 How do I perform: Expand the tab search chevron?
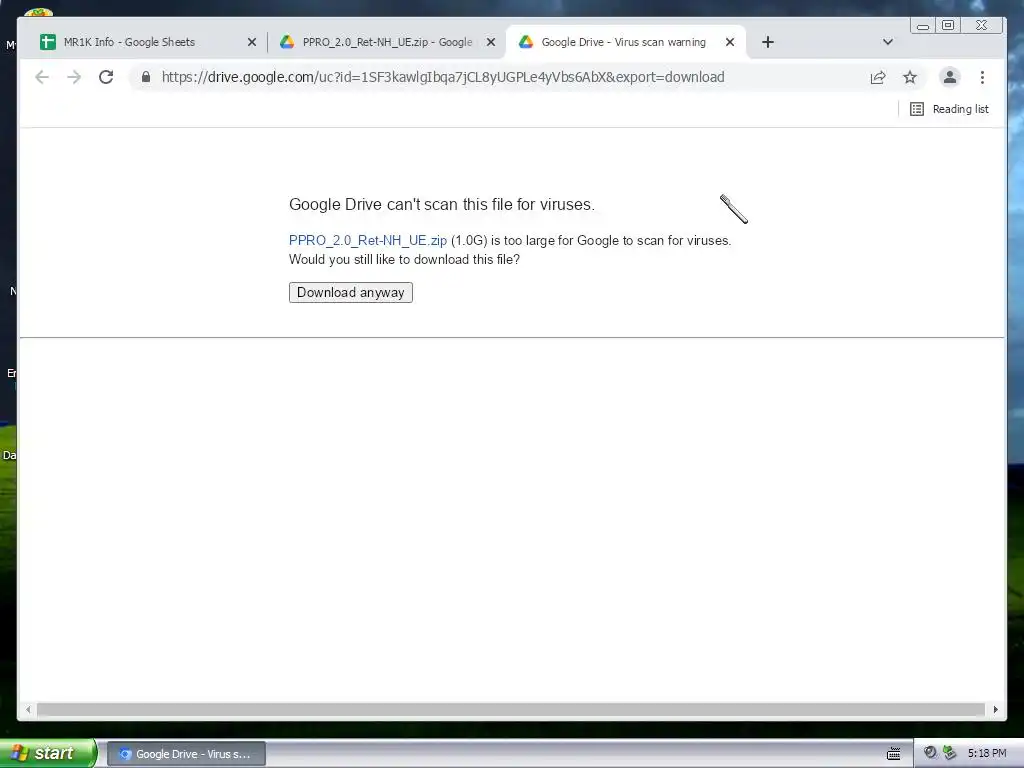pos(888,42)
